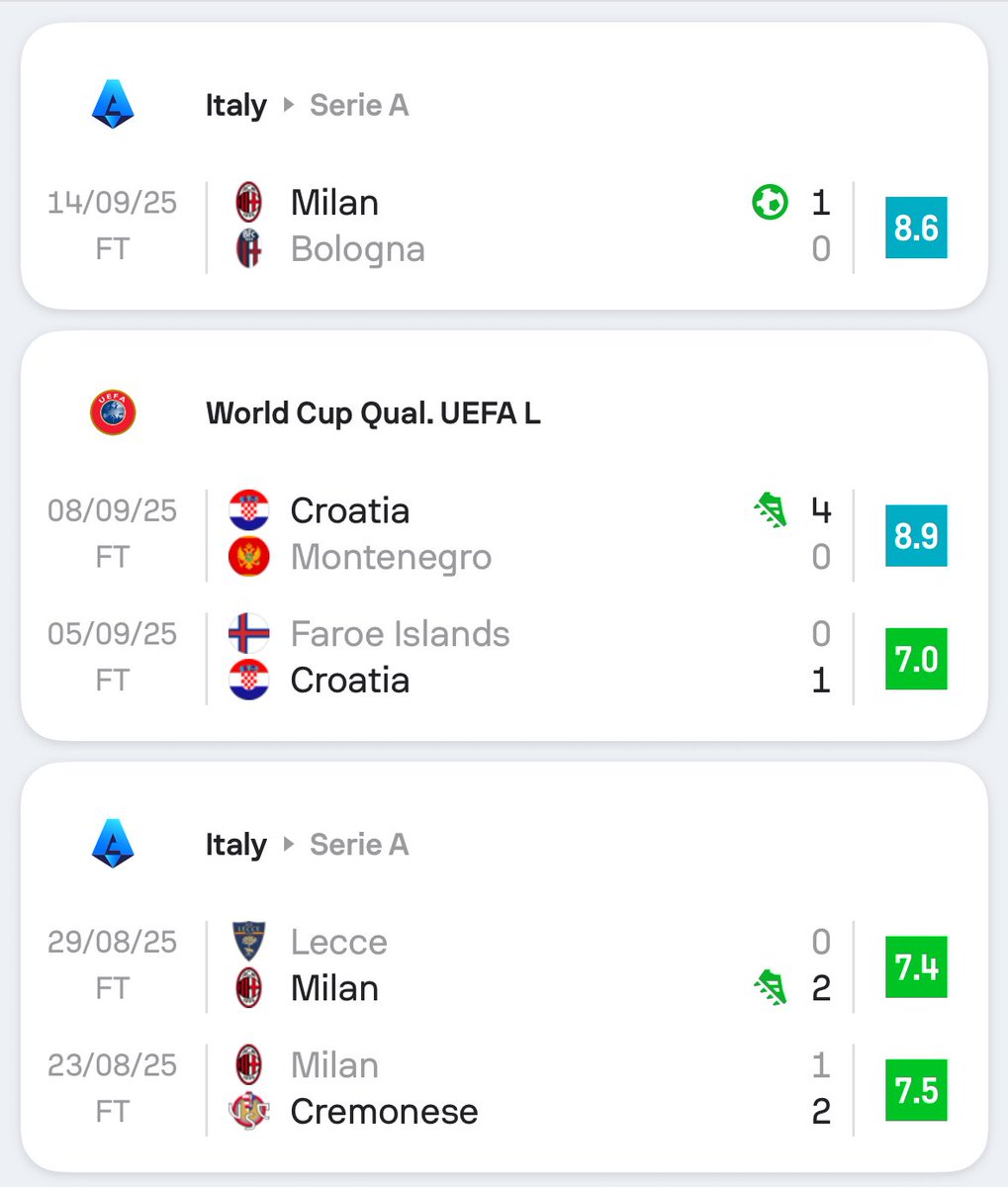1008x1187 pixels.
Task: Click the UEFA World Cup Qualification logo
Action: (x=113, y=412)
